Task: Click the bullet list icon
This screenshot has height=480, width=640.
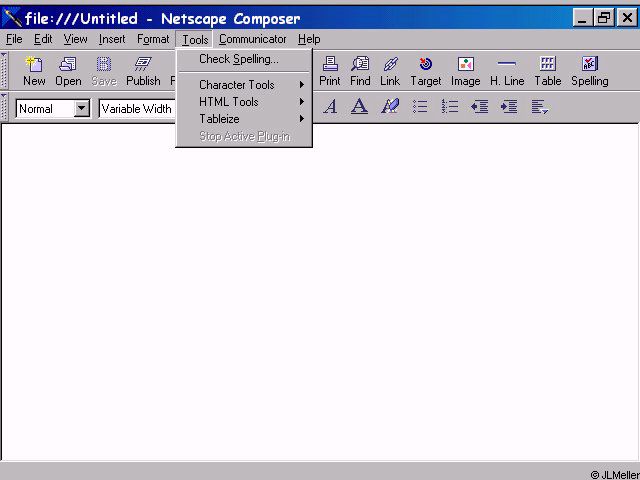Action: (420, 107)
